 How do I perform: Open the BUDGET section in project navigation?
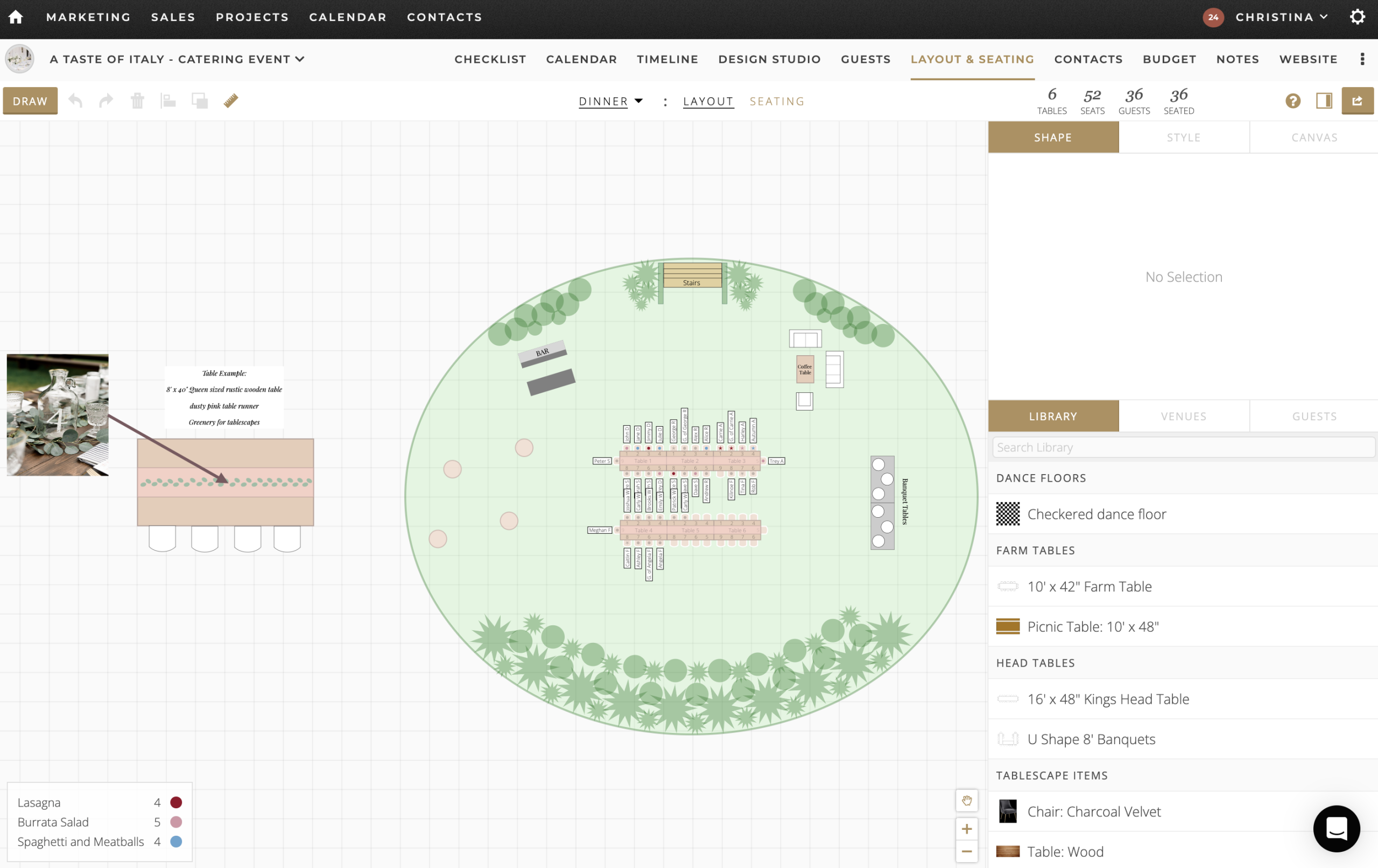(x=1169, y=59)
